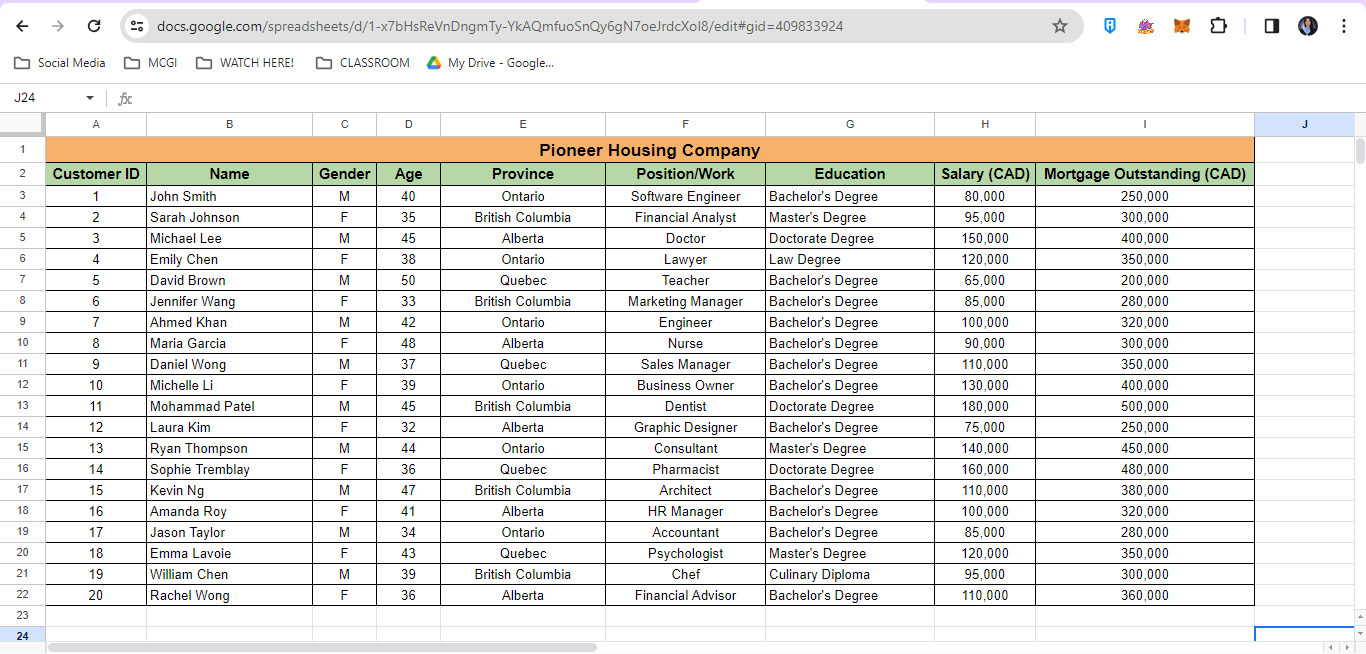Select the cell containing Sophie Tremblay
The image size is (1366, 654).
coord(229,469)
